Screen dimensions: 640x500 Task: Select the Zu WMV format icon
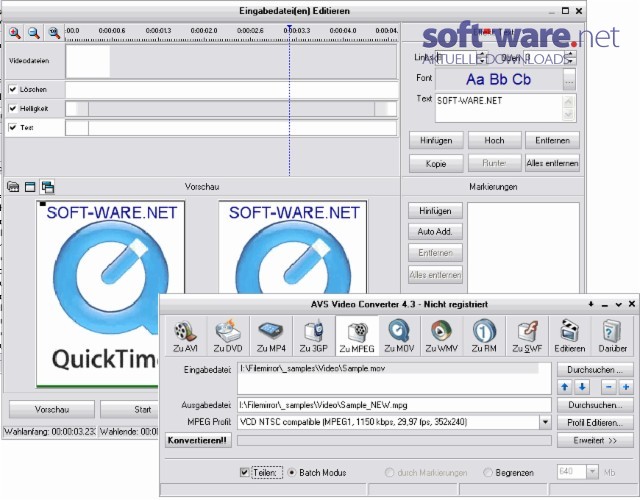pos(442,336)
